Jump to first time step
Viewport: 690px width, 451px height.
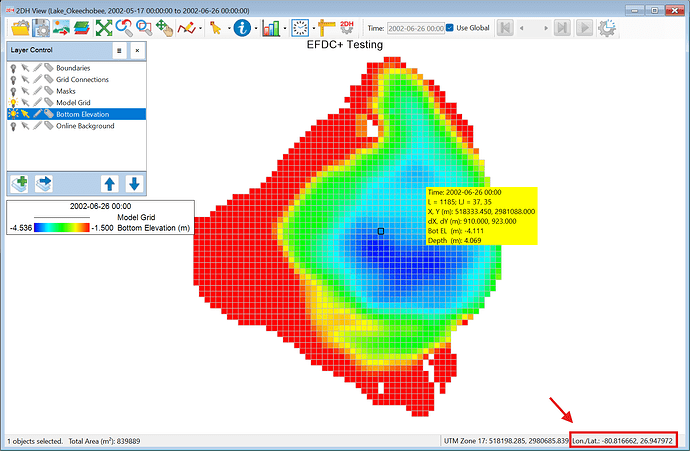(505, 28)
